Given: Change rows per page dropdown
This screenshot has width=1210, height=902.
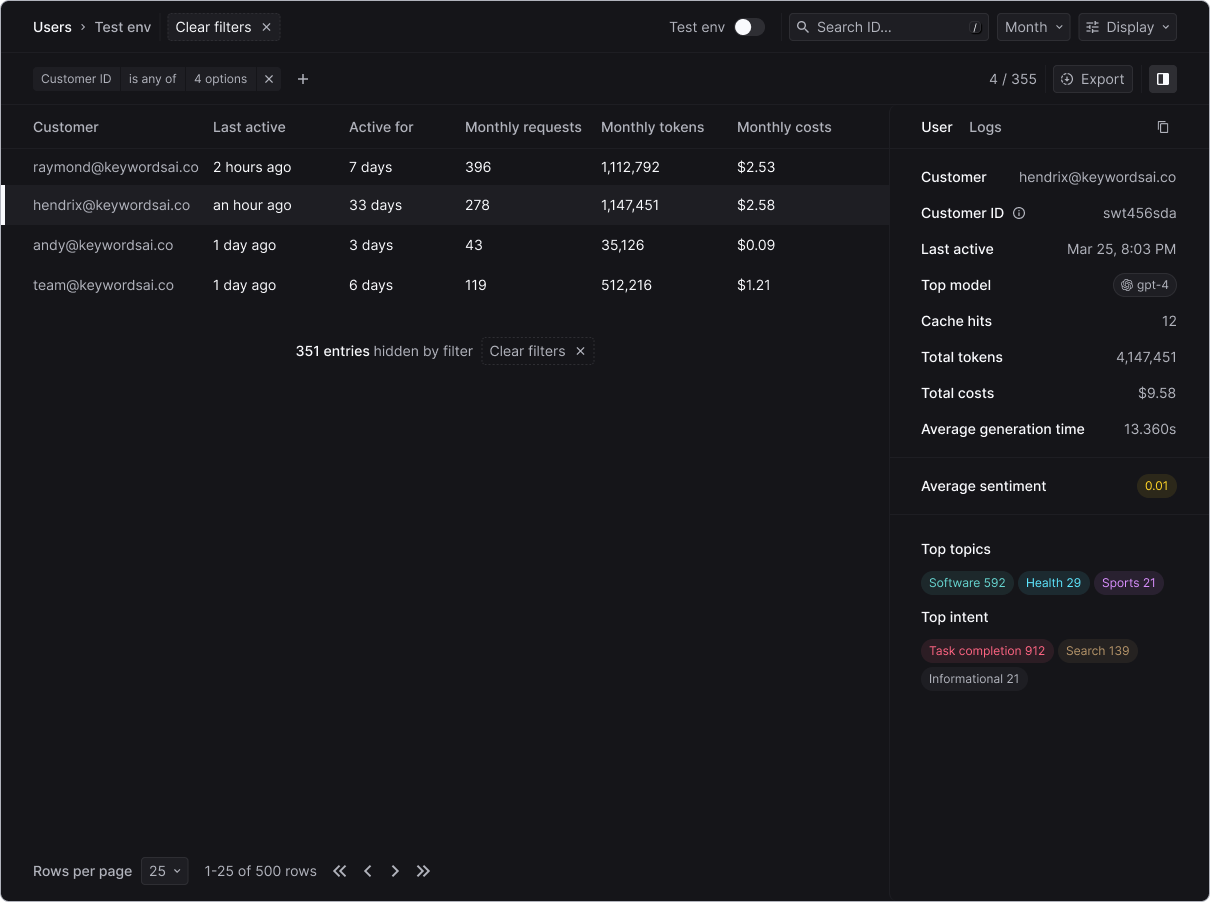Looking at the screenshot, I should [x=165, y=871].
